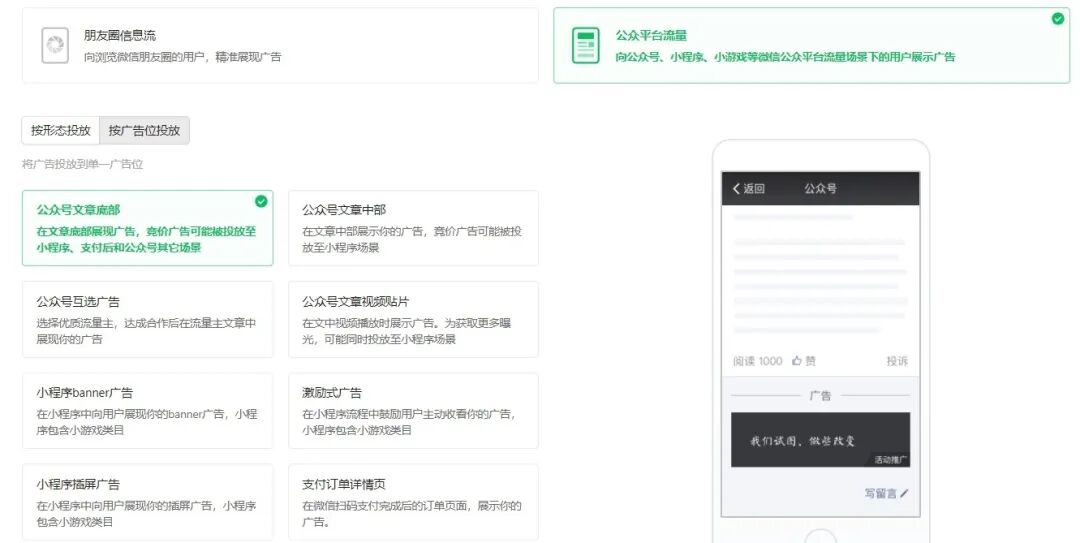This screenshot has height=543, width=1080.
Task: Switch to 按广告位投放 tab
Action: pos(145,130)
